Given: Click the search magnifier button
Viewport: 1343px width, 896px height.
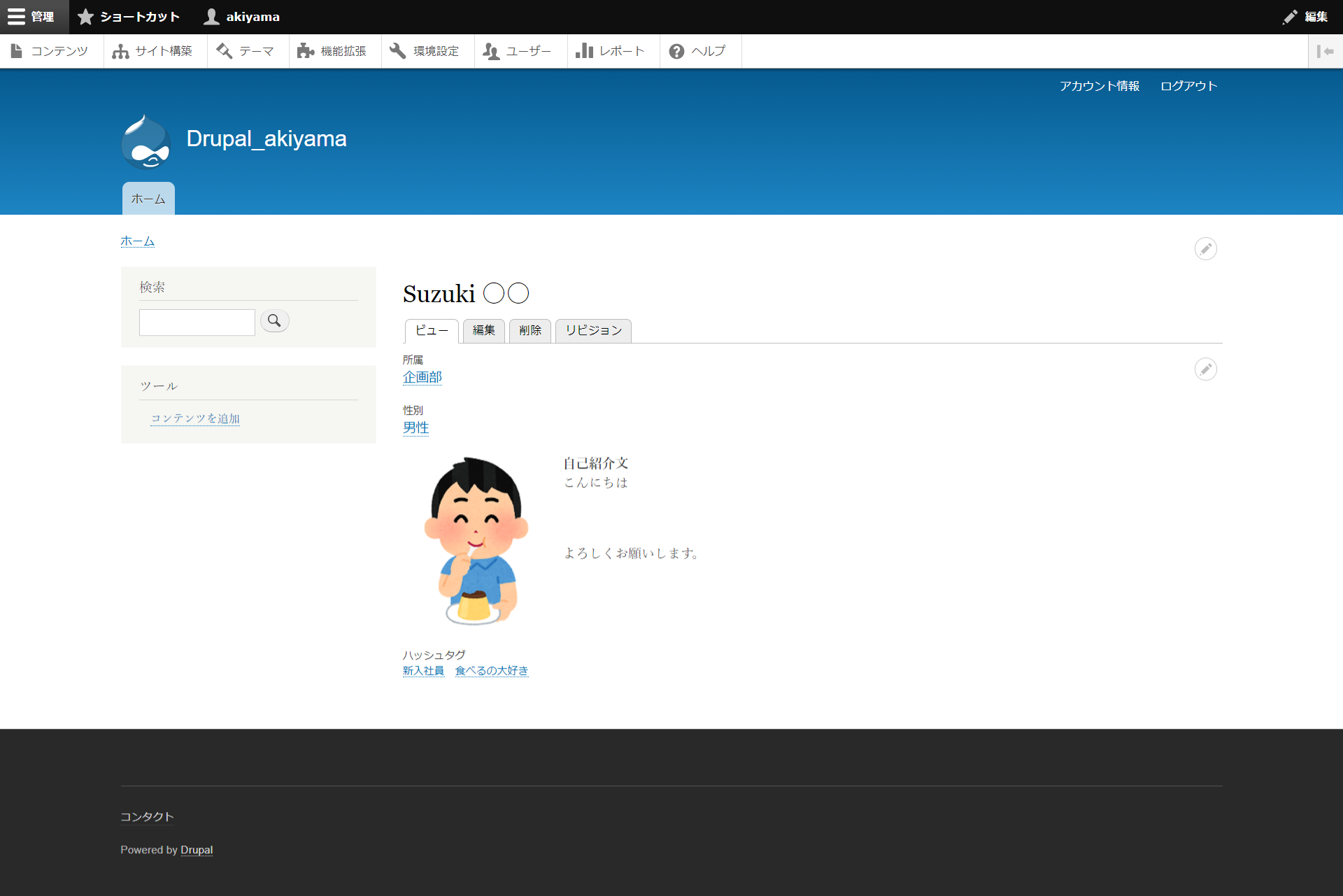Looking at the screenshot, I should (274, 321).
